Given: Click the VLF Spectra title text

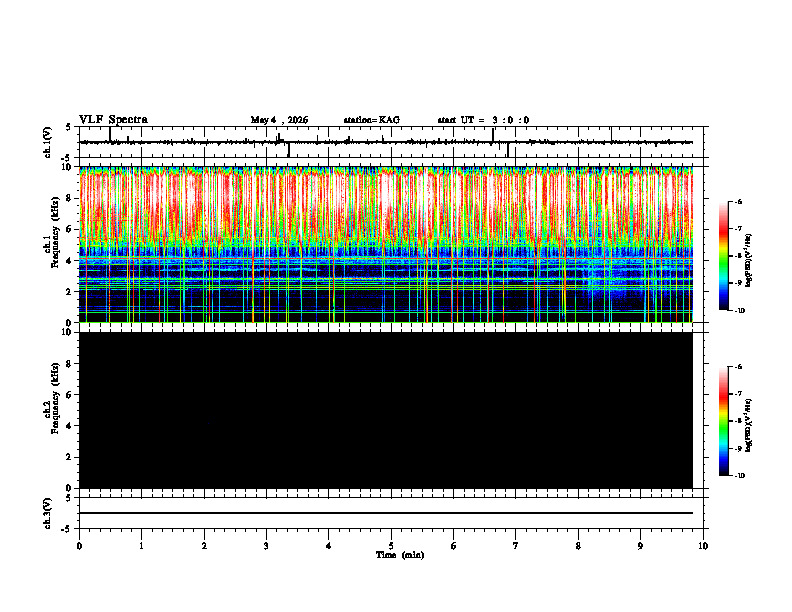Looking at the screenshot, I should (113, 120).
